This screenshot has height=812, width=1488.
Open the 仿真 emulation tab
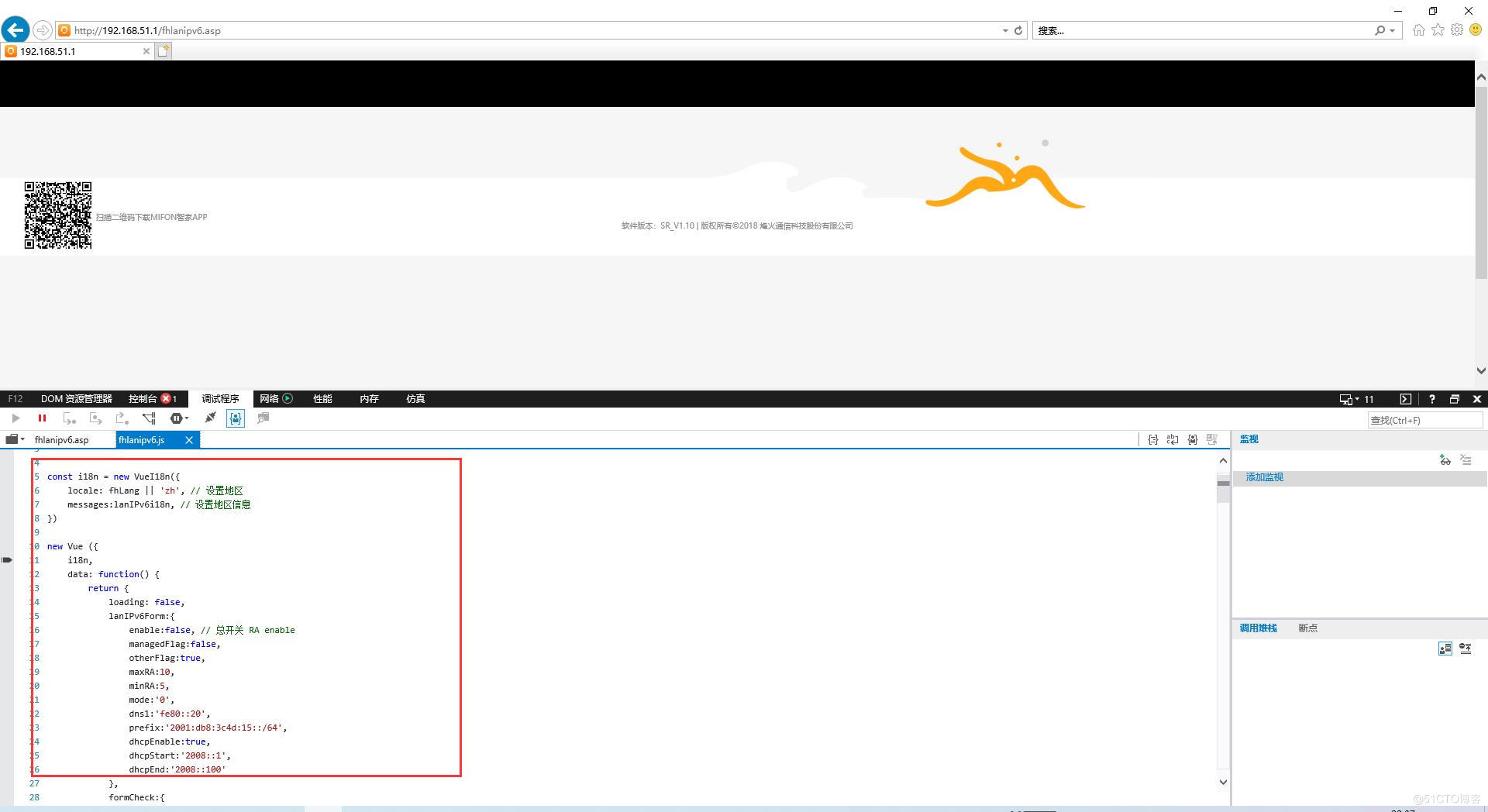tap(415, 399)
